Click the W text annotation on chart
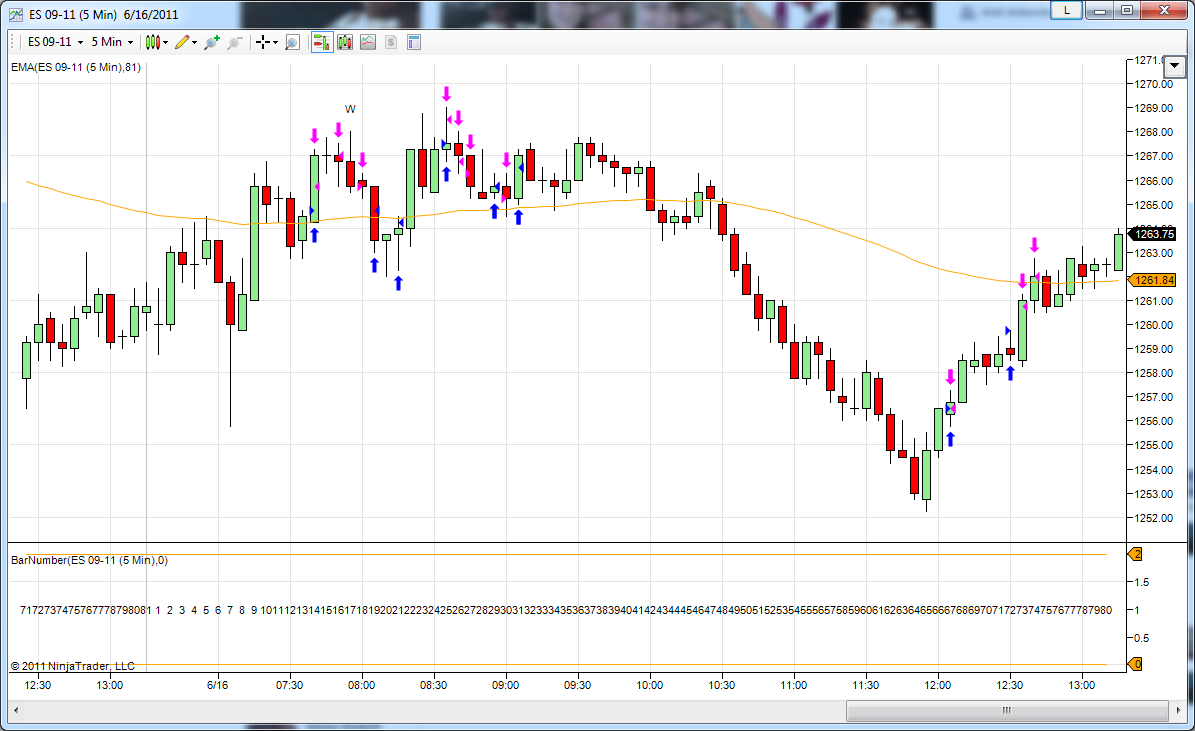The image size is (1195, 731). [x=350, y=109]
